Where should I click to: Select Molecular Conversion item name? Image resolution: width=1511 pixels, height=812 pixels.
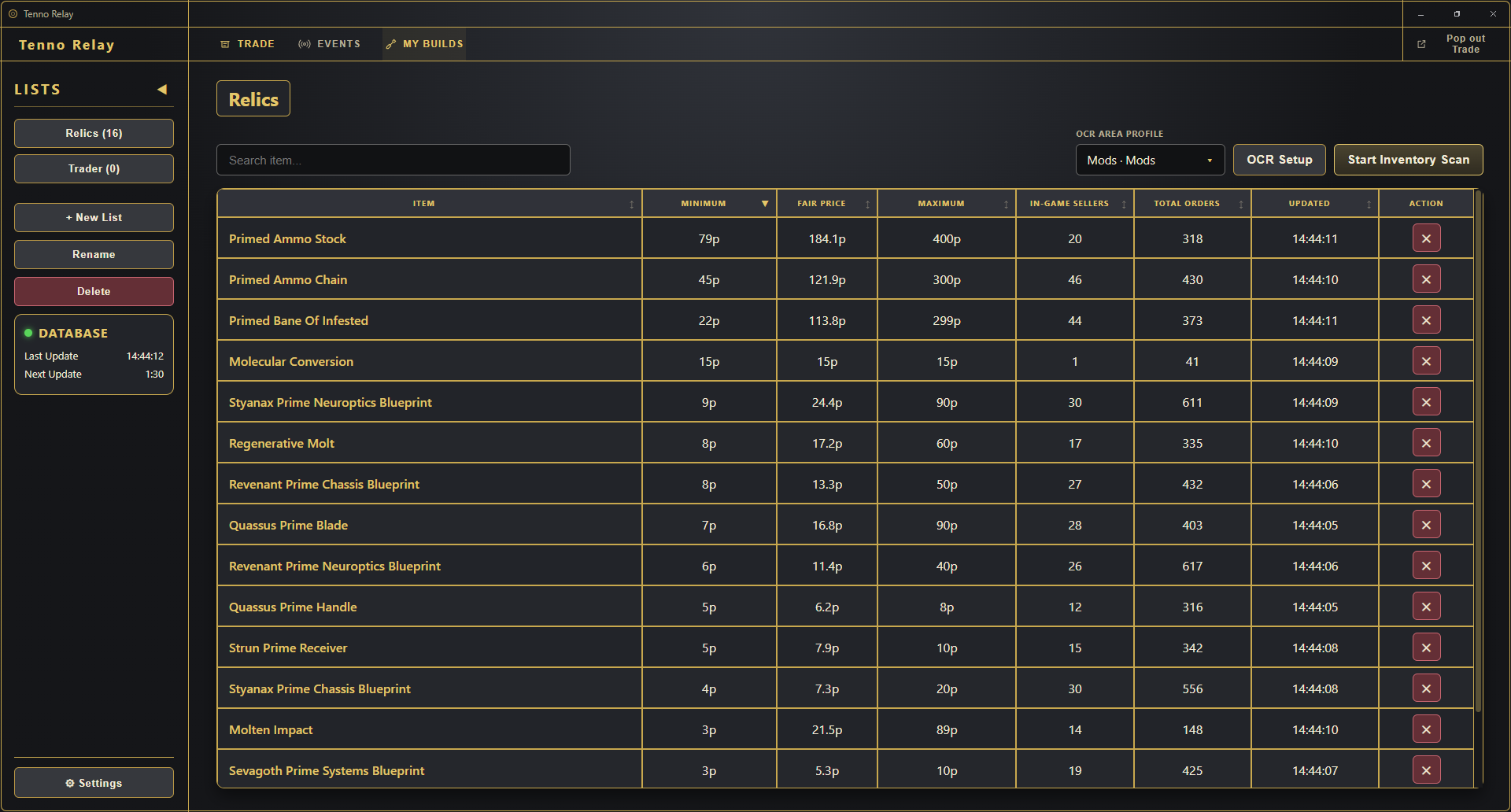point(291,361)
